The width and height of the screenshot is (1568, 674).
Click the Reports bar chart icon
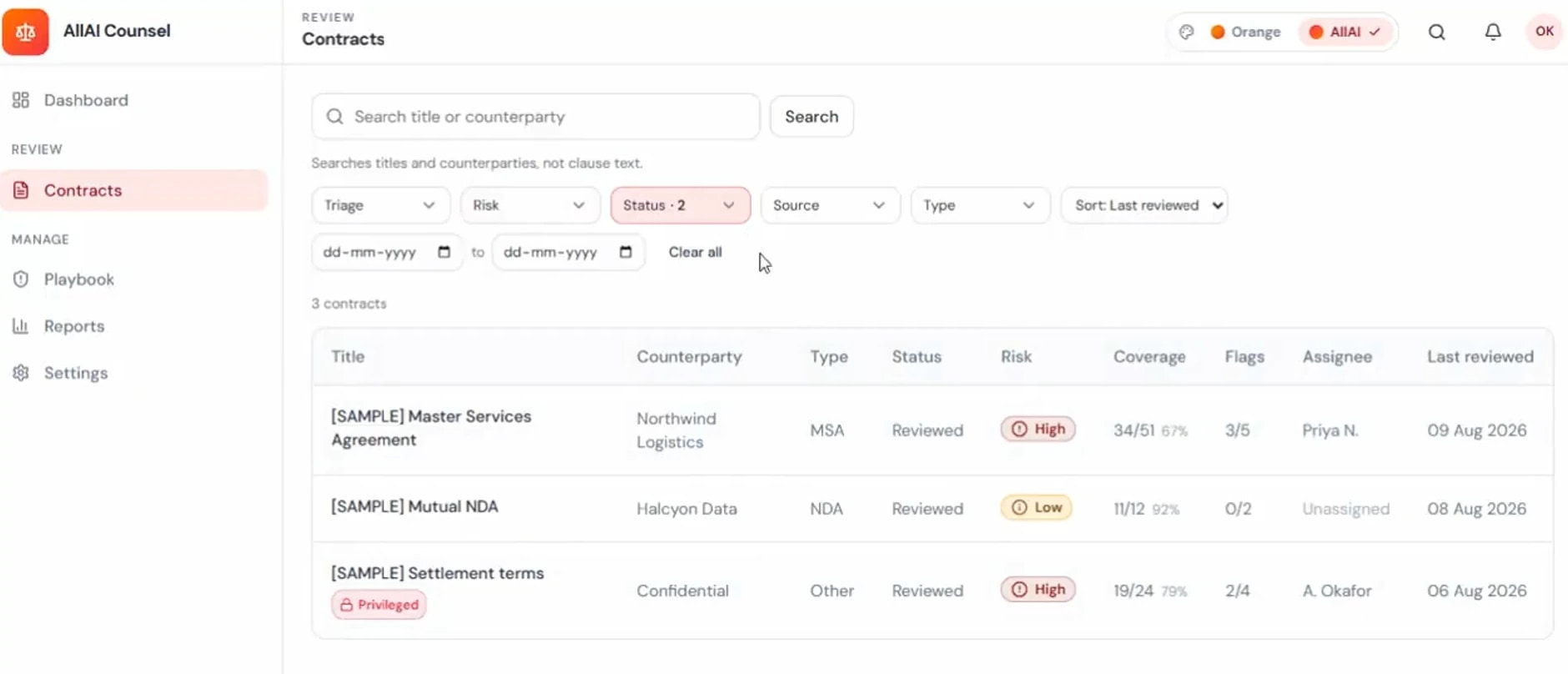(21, 326)
